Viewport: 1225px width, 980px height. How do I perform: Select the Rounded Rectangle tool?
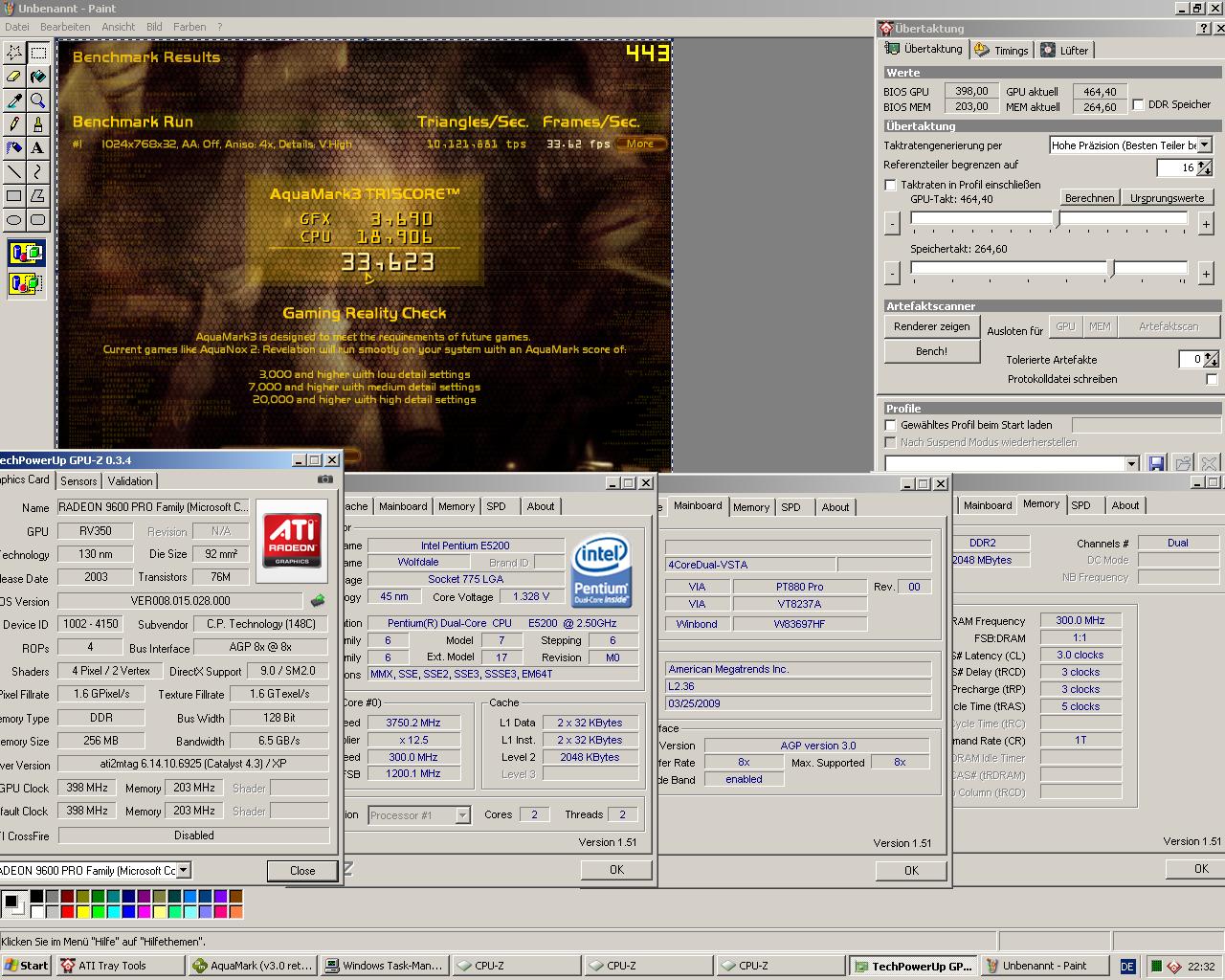click(x=38, y=219)
